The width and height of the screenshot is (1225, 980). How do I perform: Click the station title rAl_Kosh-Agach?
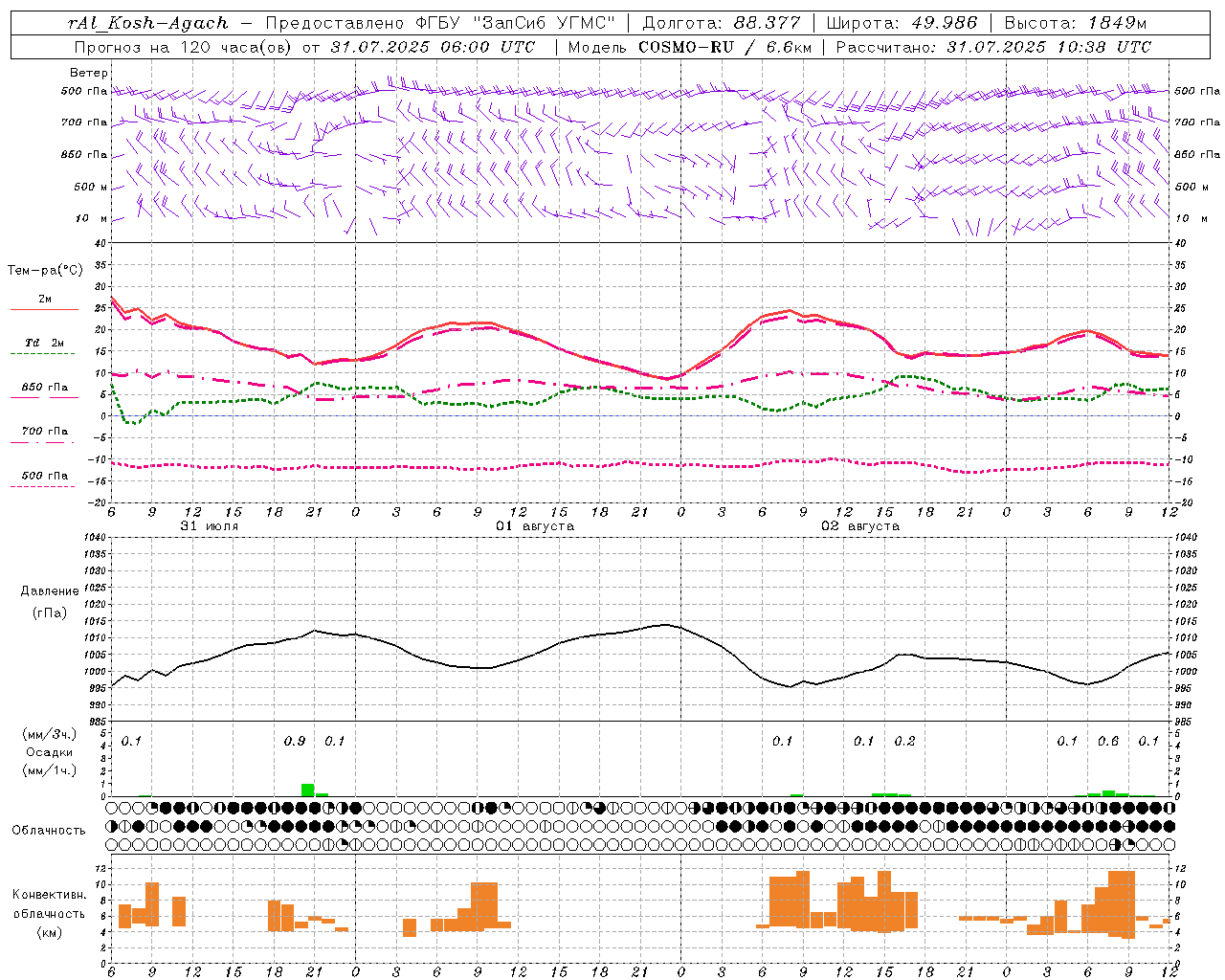pyautogui.click(x=148, y=23)
